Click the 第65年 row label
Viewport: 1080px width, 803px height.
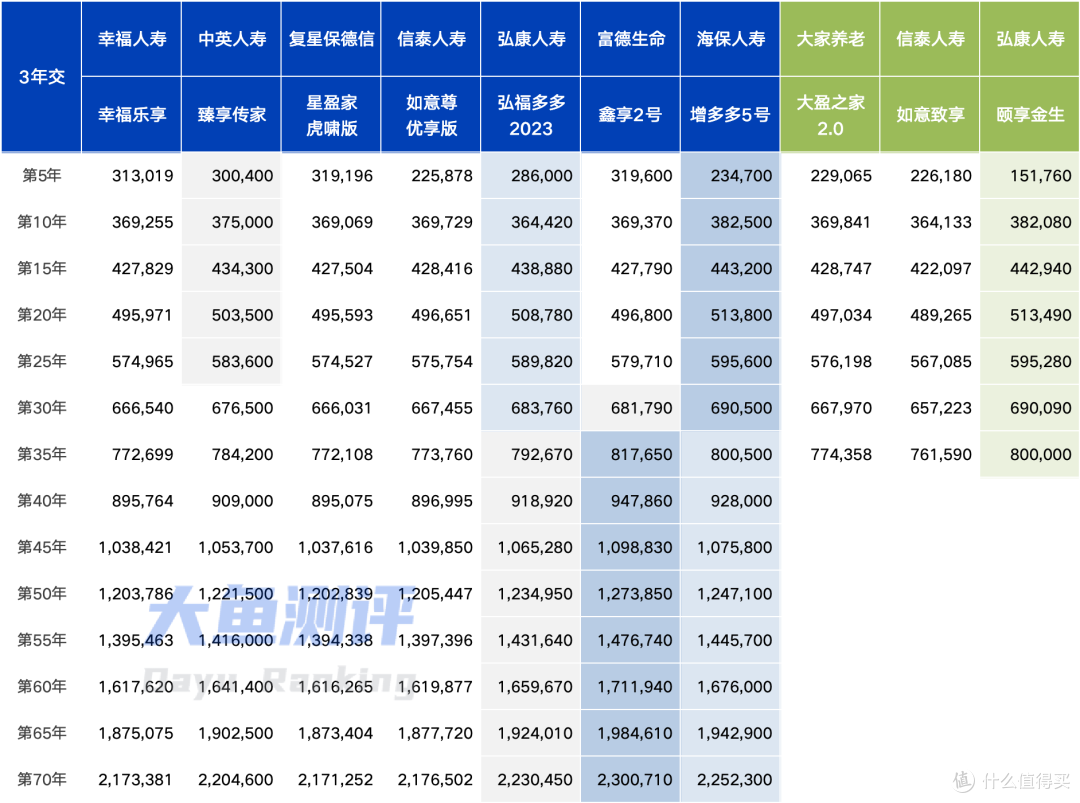(x=42, y=733)
